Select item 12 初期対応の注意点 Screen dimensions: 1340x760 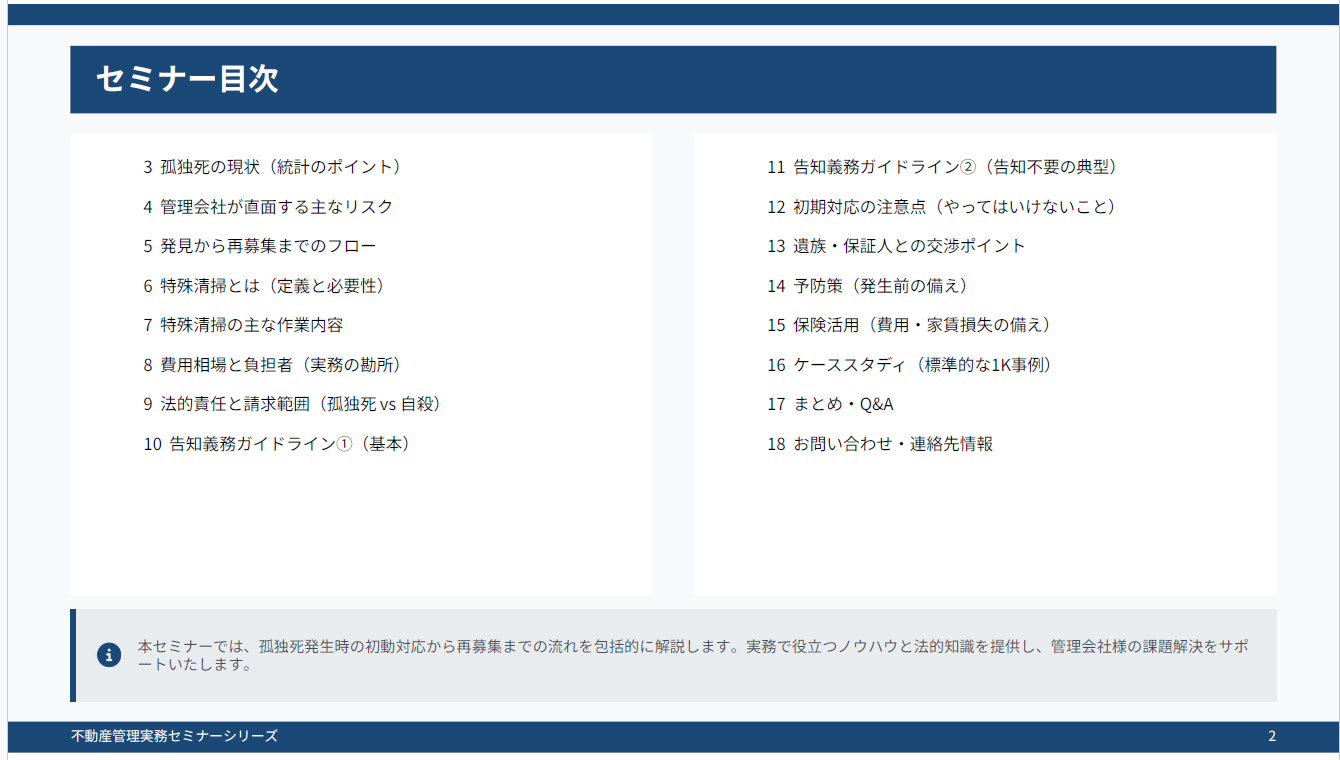click(941, 207)
